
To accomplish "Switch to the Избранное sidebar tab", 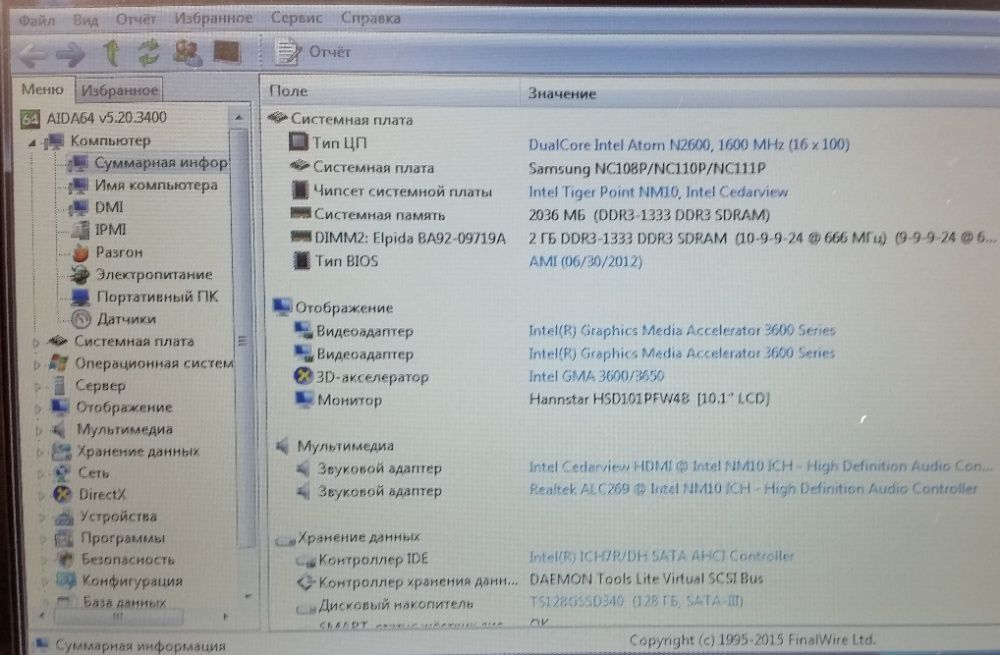I will tap(119, 91).
